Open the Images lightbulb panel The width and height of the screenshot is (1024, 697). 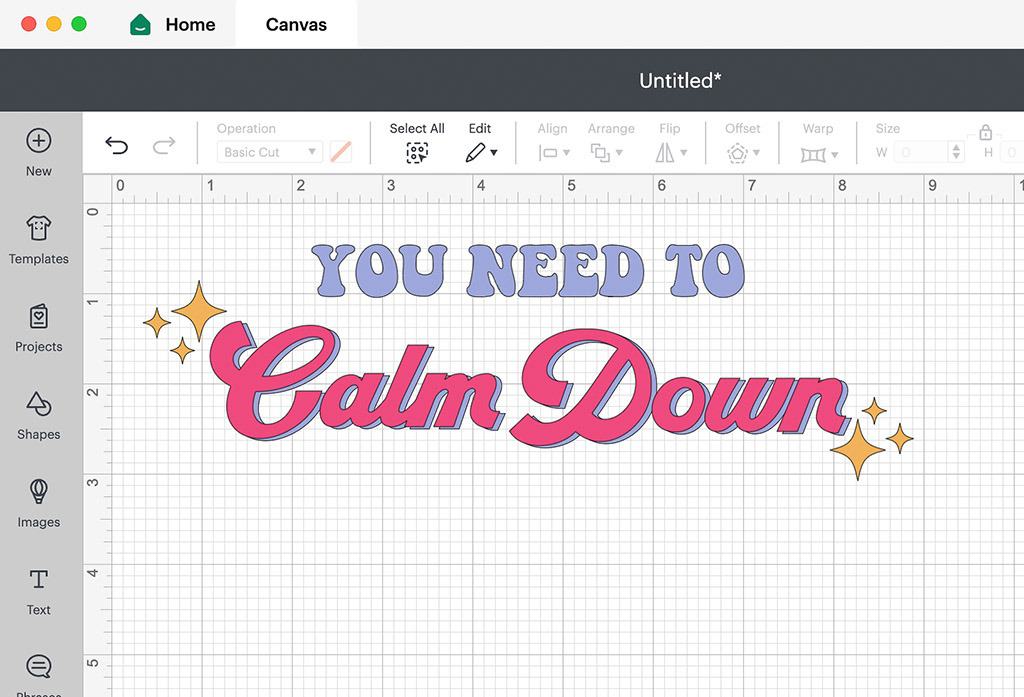[x=39, y=491]
